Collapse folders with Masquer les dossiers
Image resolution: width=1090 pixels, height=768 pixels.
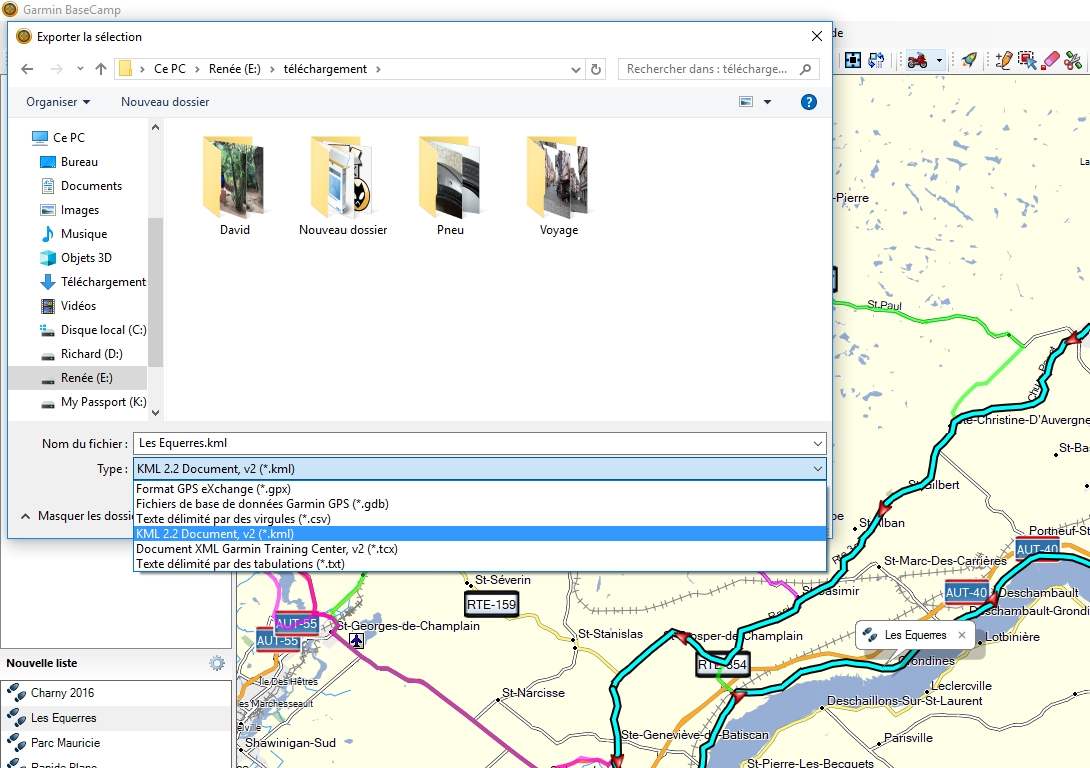point(76,516)
